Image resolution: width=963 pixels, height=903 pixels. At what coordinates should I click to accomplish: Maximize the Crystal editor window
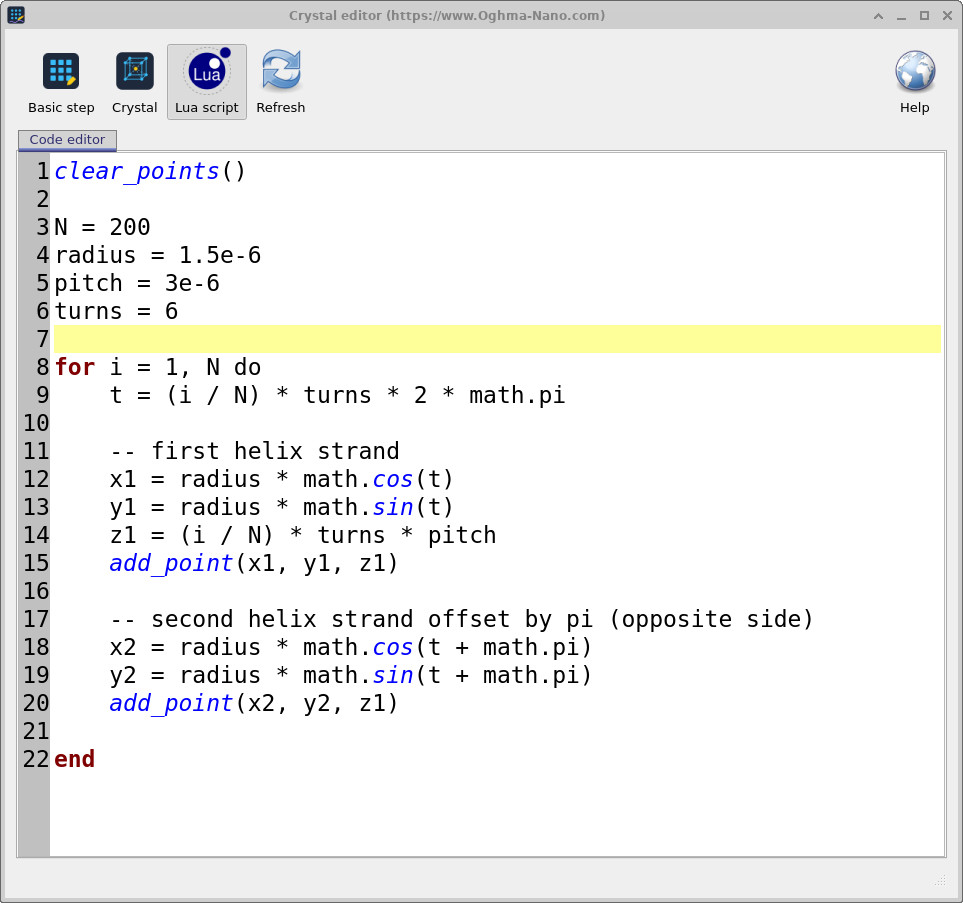pos(924,16)
